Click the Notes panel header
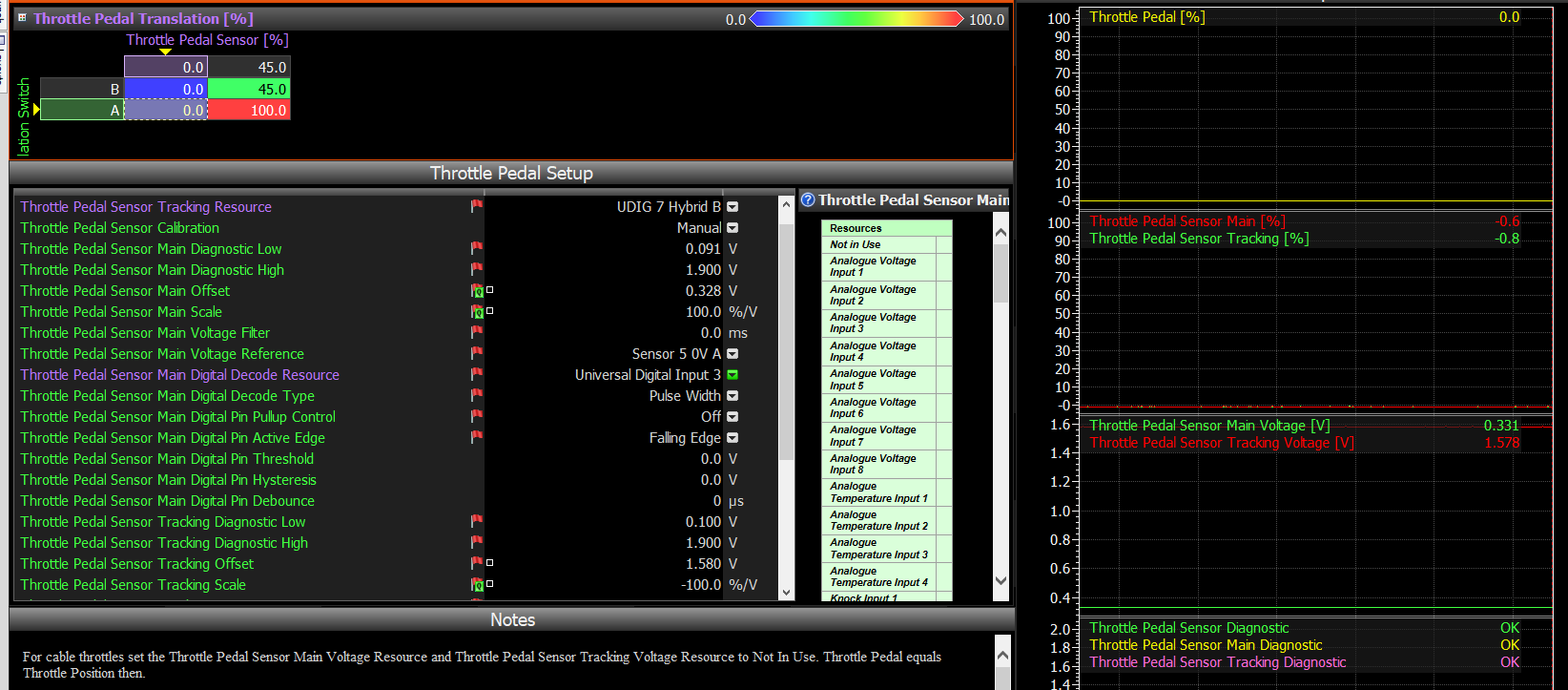The height and width of the screenshot is (690, 1568). tap(512, 619)
